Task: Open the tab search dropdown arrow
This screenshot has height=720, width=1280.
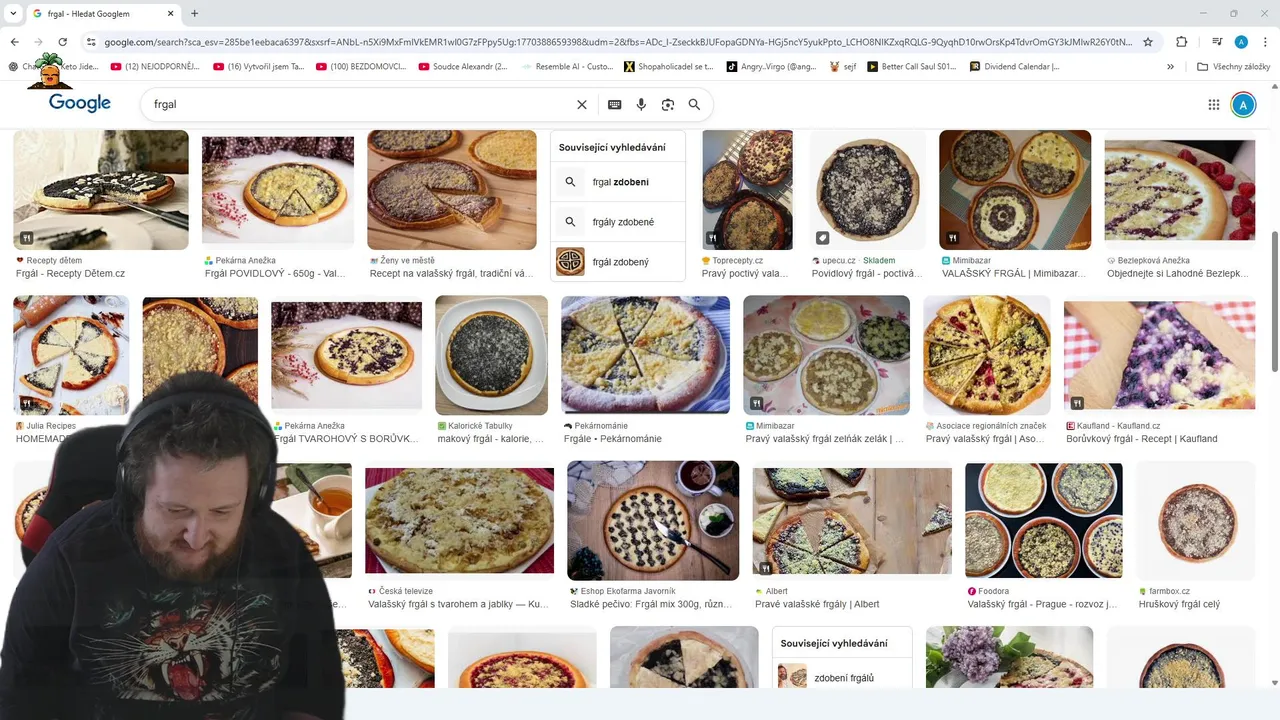Action: 14,13
